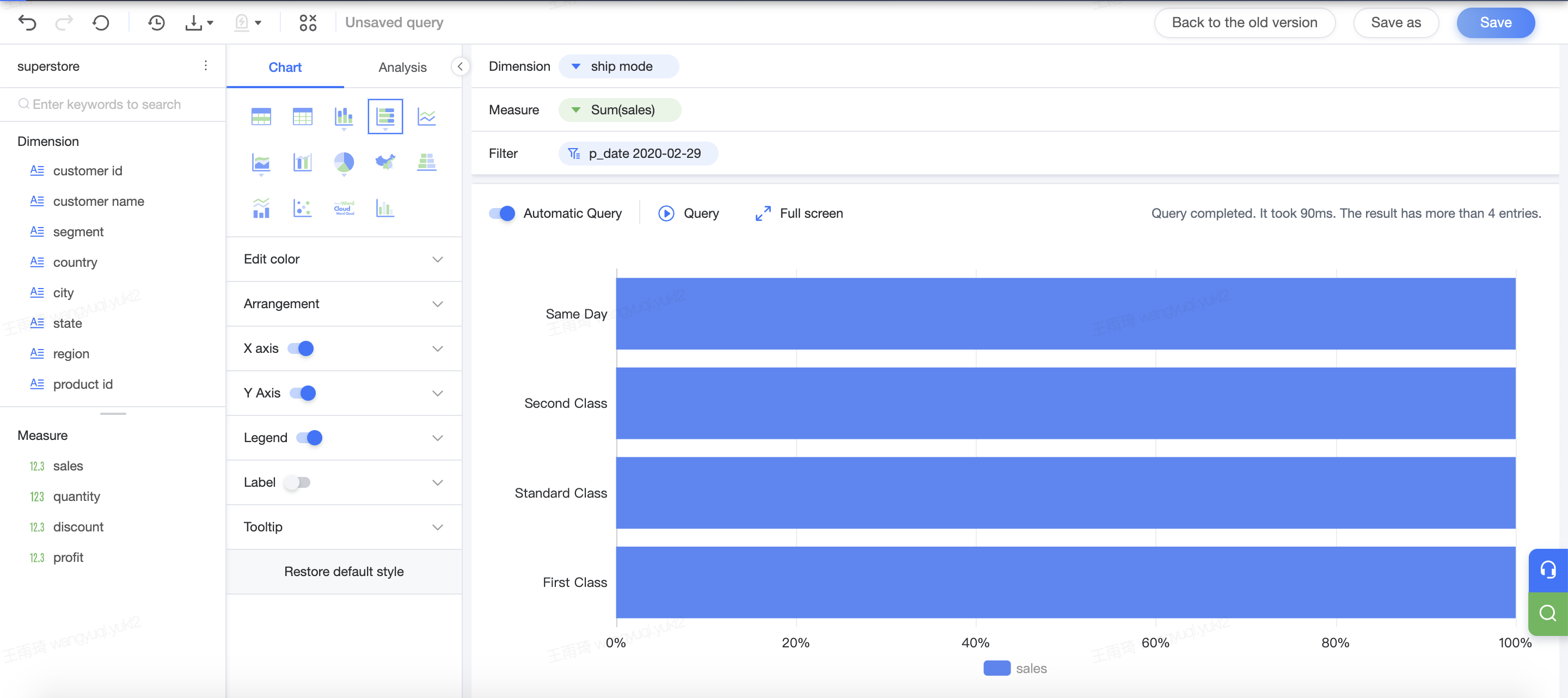Expand the Label settings chevron

click(x=437, y=482)
